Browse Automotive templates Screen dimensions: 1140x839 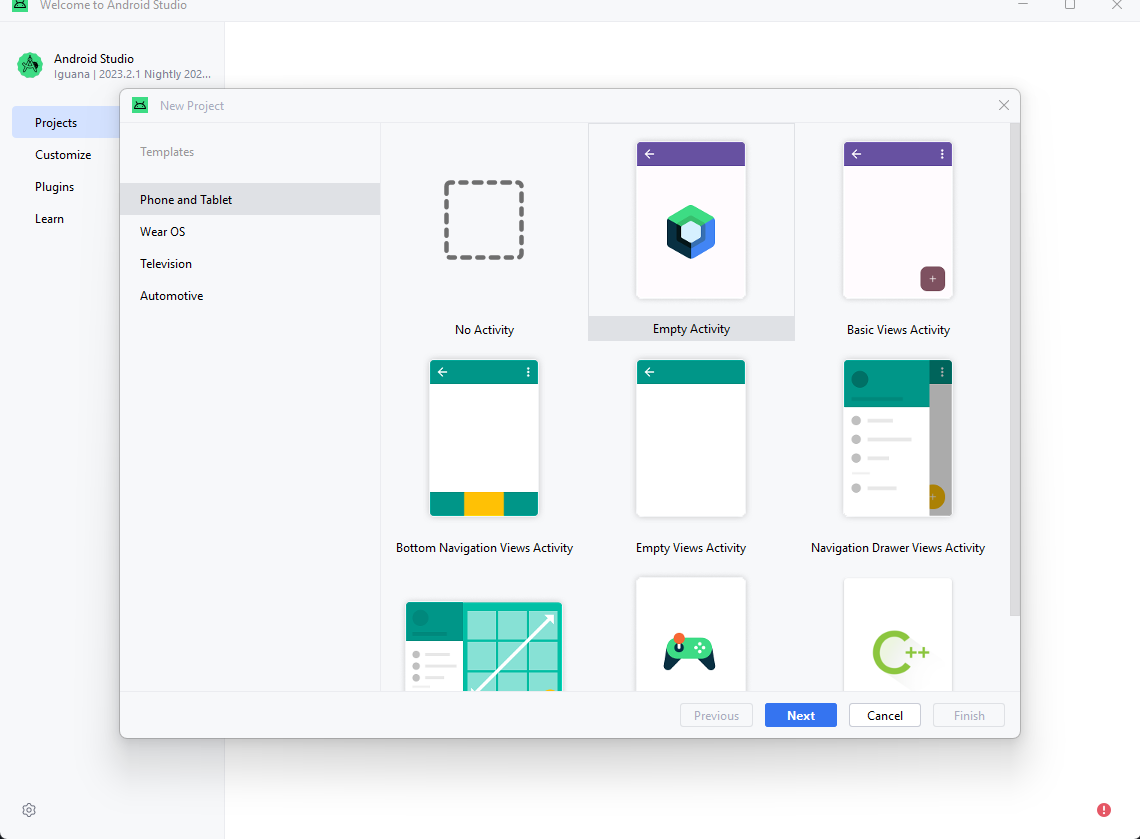[x=170, y=295]
